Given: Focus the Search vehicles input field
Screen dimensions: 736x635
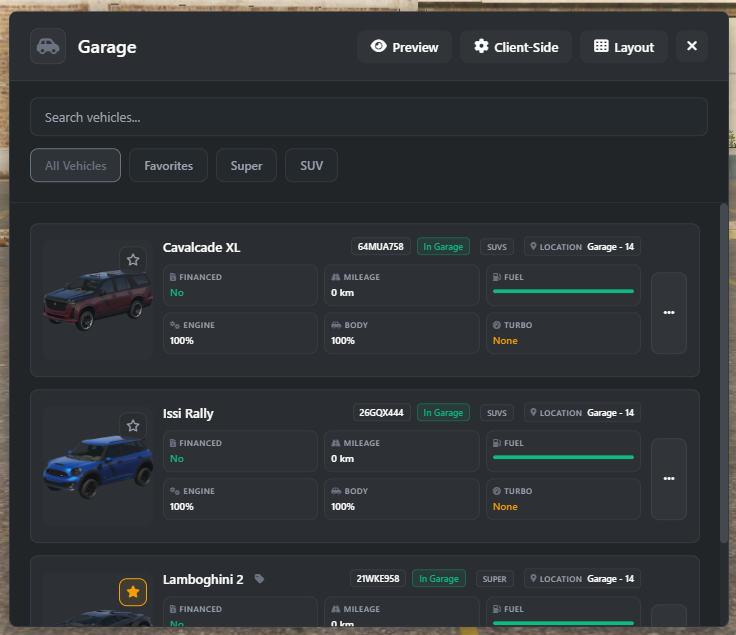Looking at the screenshot, I should (x=368, y=117).
